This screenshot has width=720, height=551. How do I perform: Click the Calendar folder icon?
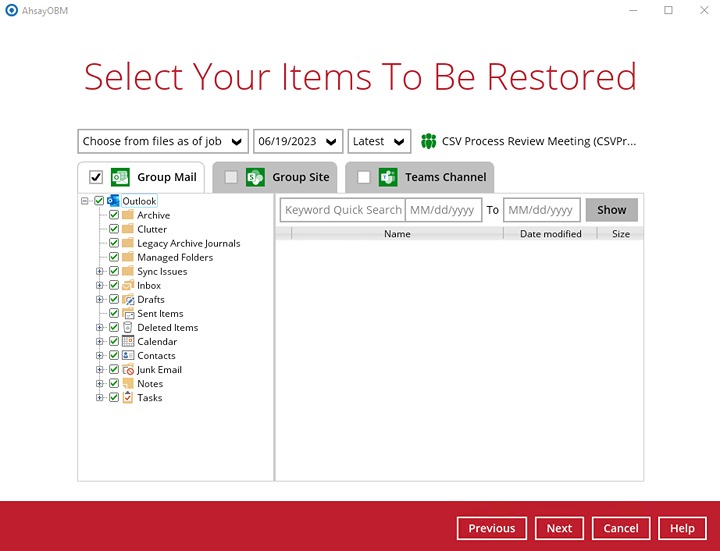coord(128,342)
